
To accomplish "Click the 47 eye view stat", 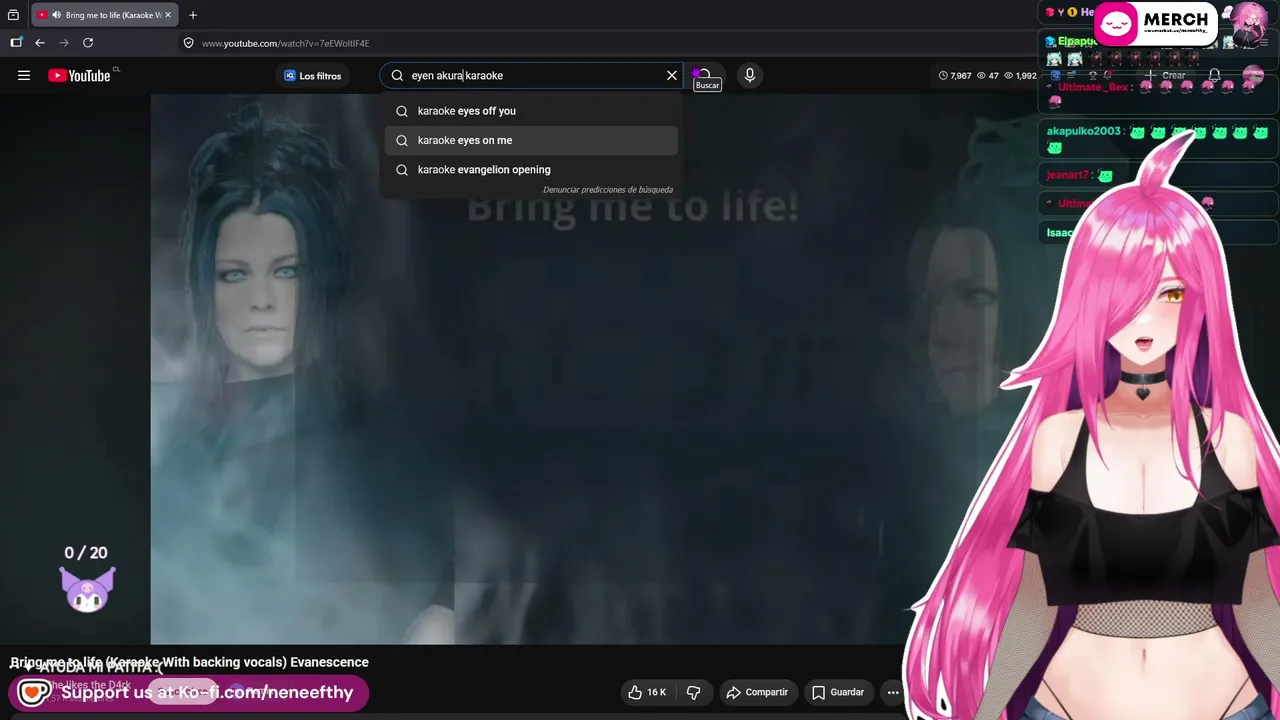I will pos(987,76).
